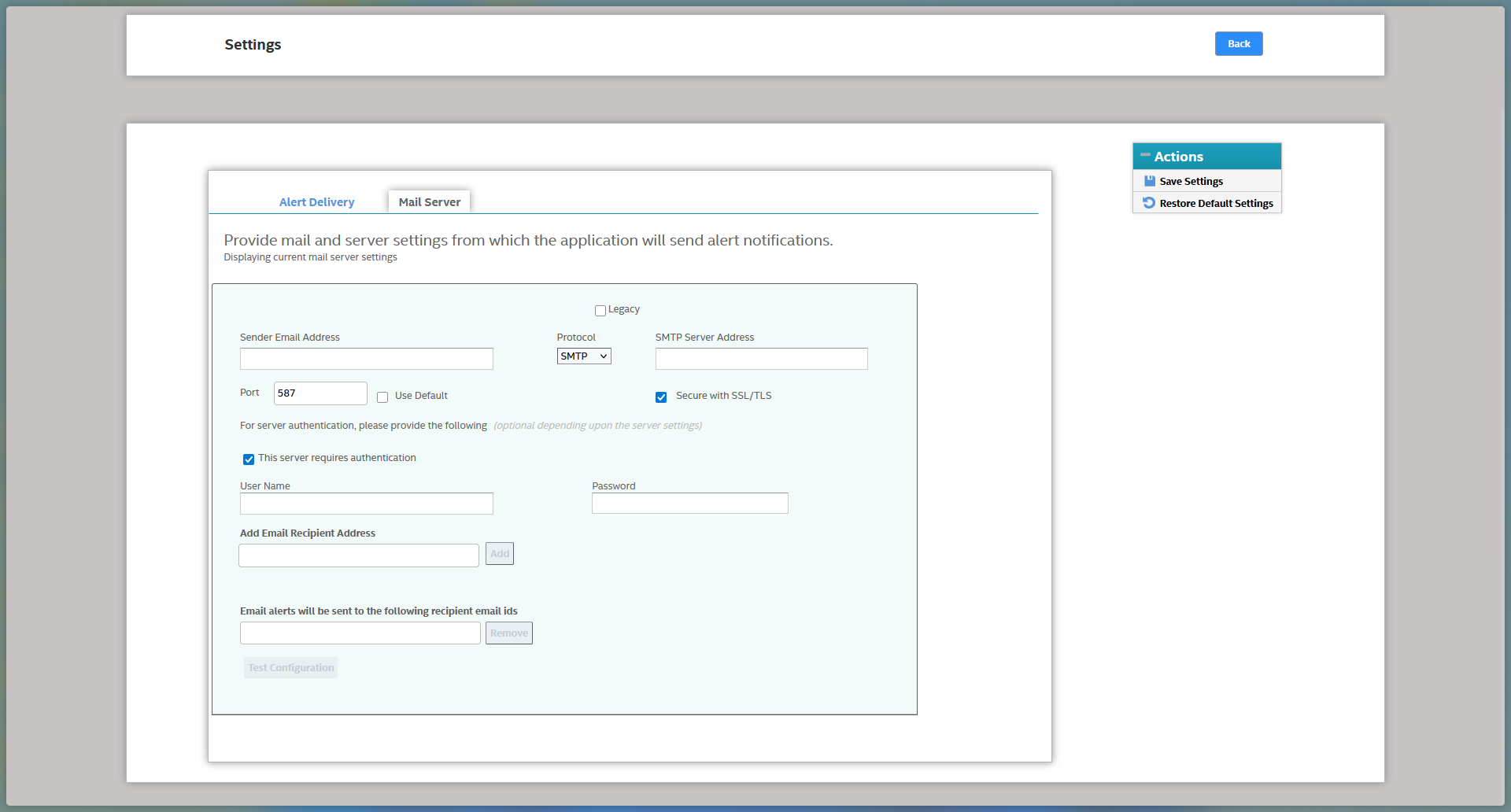The height and width of the screenshot is (812, 1511).
Task: Click the Back button
Action: tap(1239, 44)
